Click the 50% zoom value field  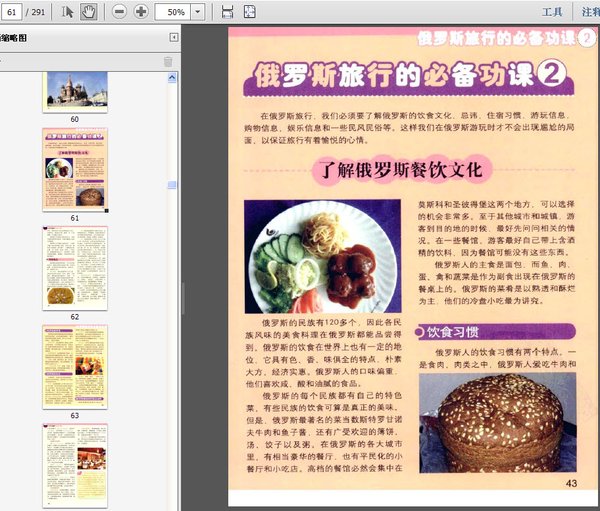(x=173, y=12)
